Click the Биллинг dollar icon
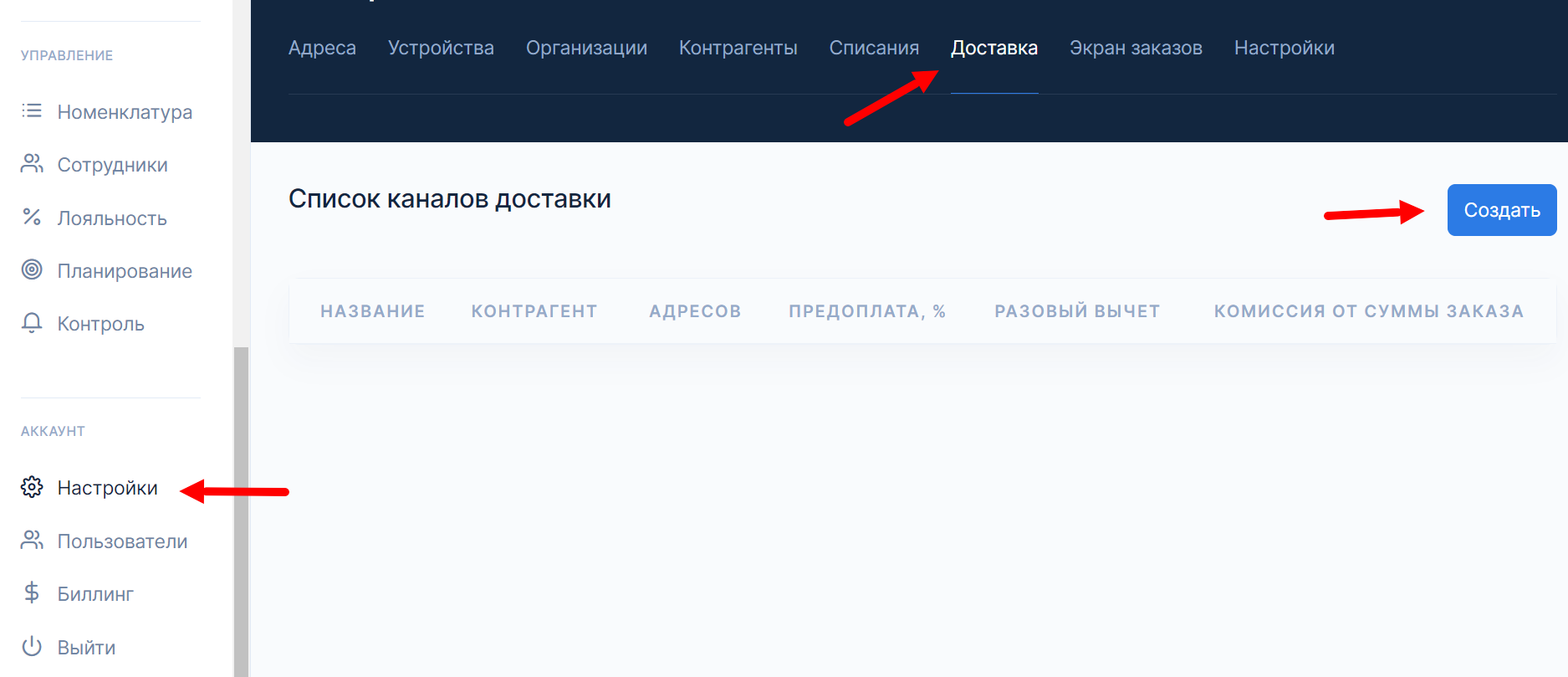 [32, 593]
